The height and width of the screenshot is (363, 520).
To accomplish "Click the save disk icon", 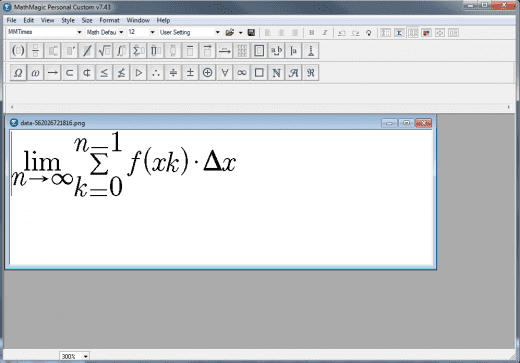I will 251,32.
